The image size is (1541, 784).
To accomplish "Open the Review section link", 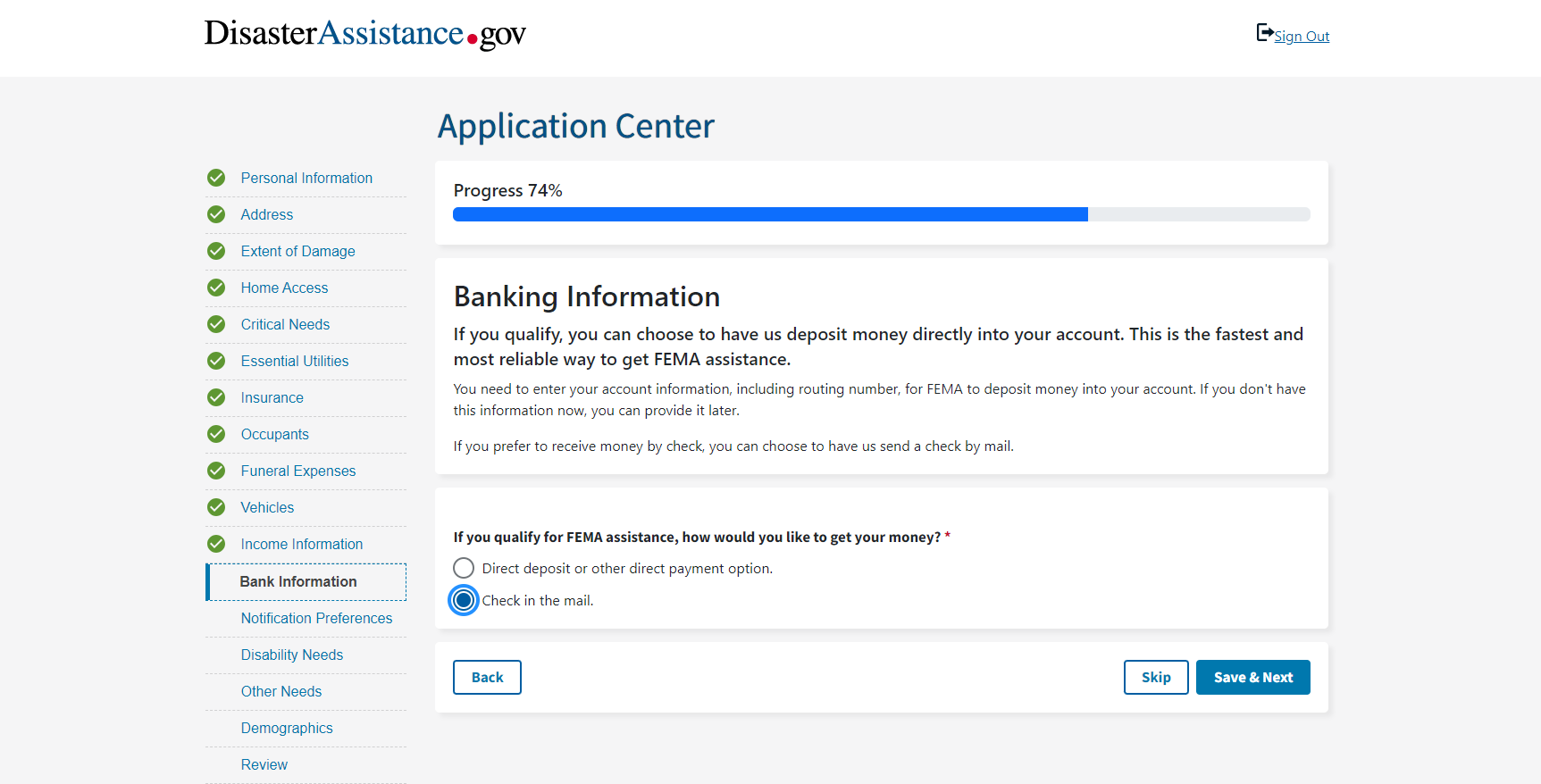I will (264, 764).
